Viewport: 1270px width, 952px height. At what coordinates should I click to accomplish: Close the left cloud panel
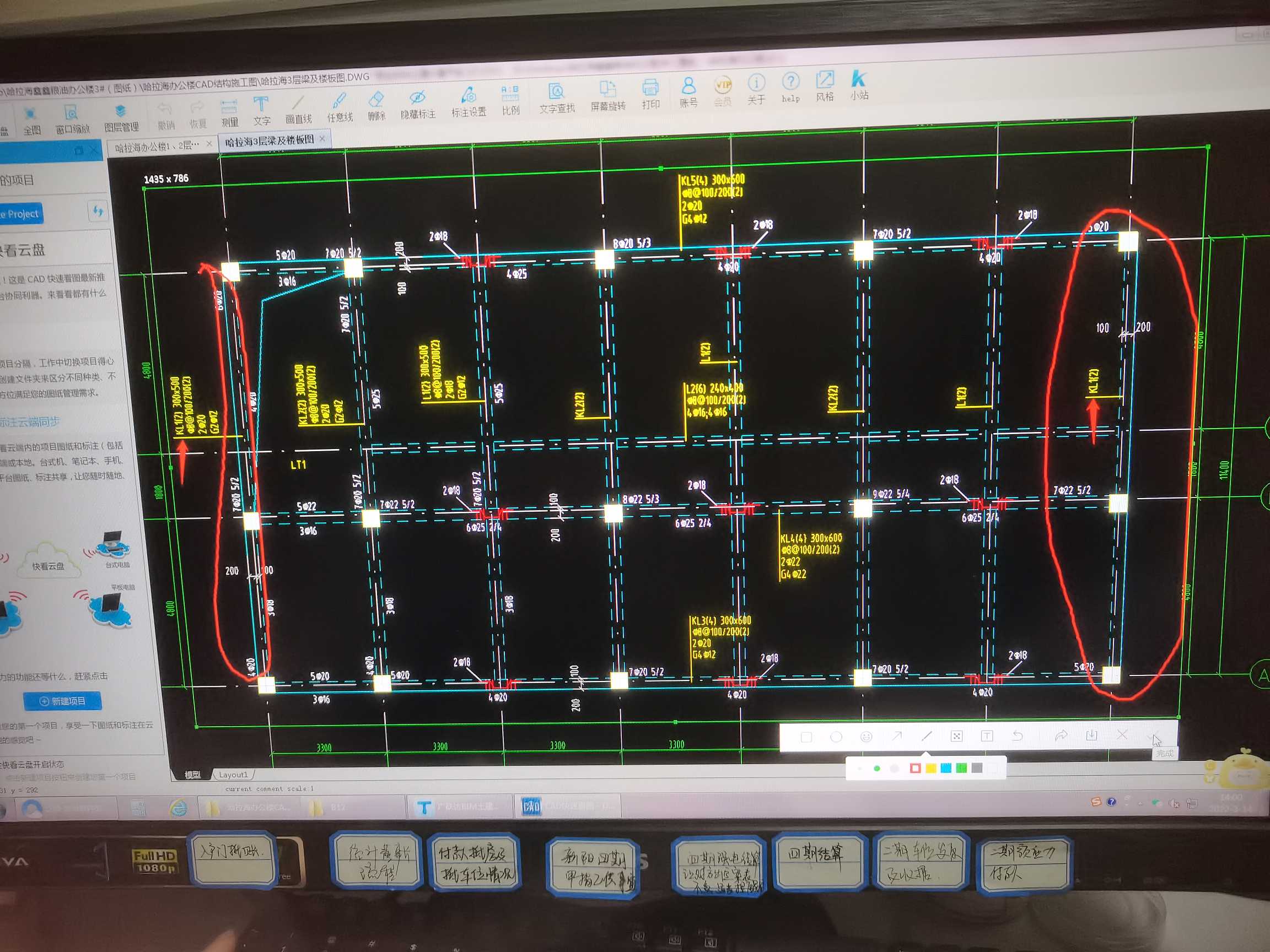[x=95, y=150]
